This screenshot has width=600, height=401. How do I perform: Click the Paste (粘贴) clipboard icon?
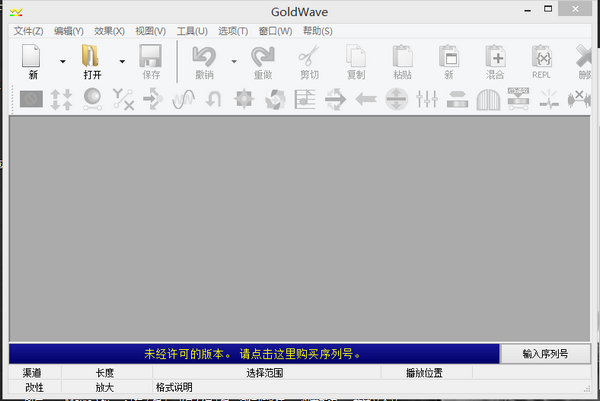(x=403, y=56)
